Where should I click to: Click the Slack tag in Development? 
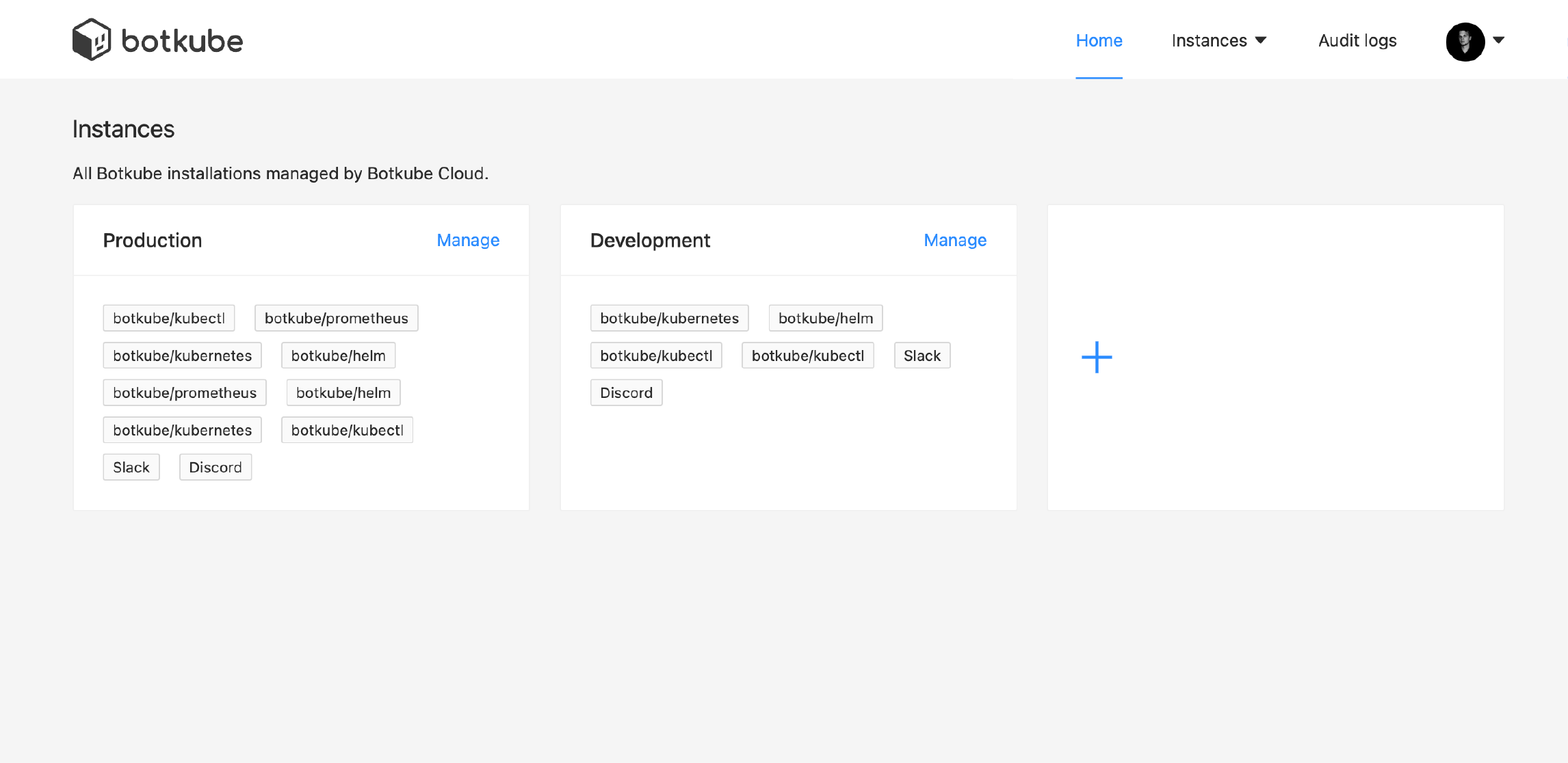pos(922,355)
